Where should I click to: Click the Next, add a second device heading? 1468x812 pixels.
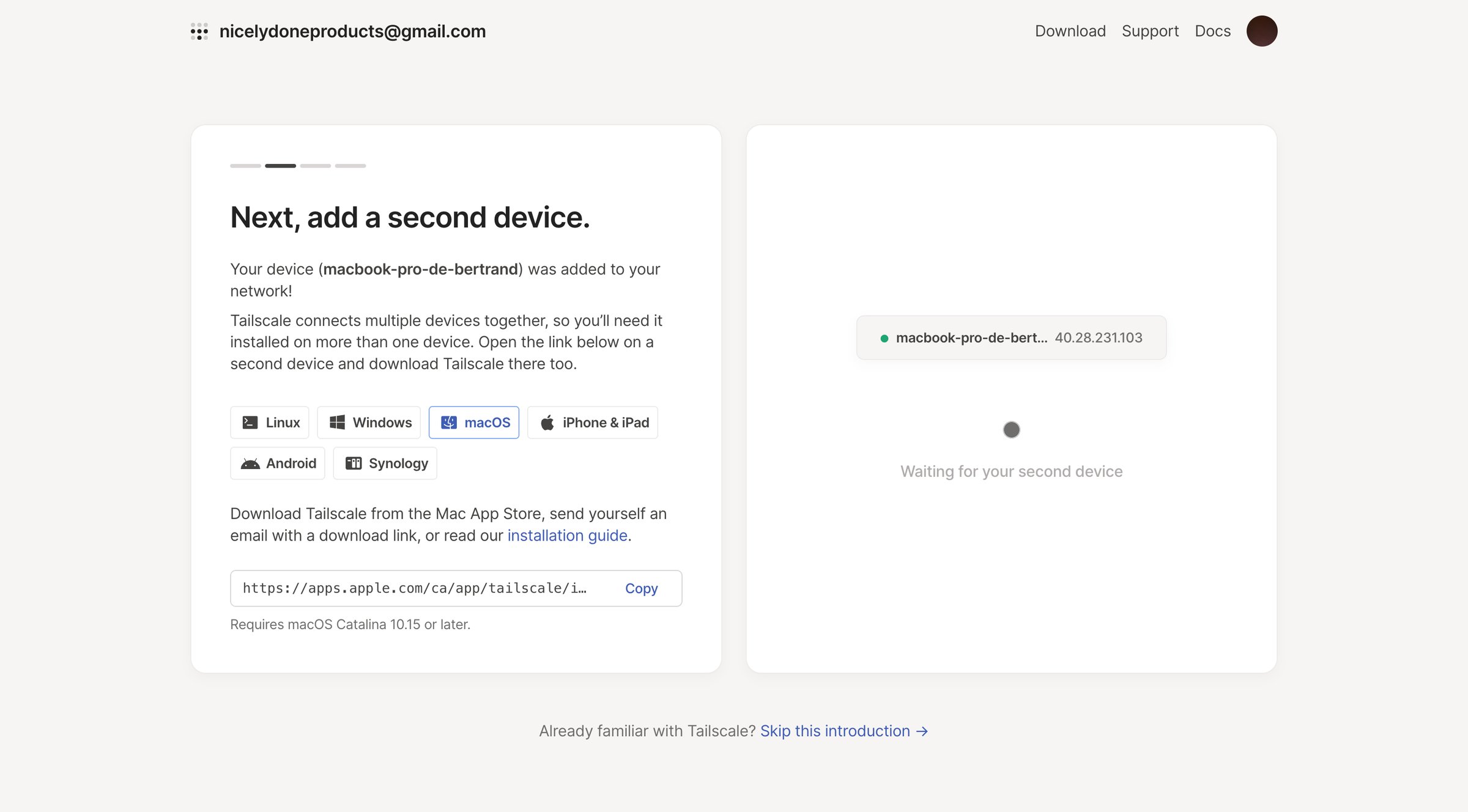[x=410, y=218]
